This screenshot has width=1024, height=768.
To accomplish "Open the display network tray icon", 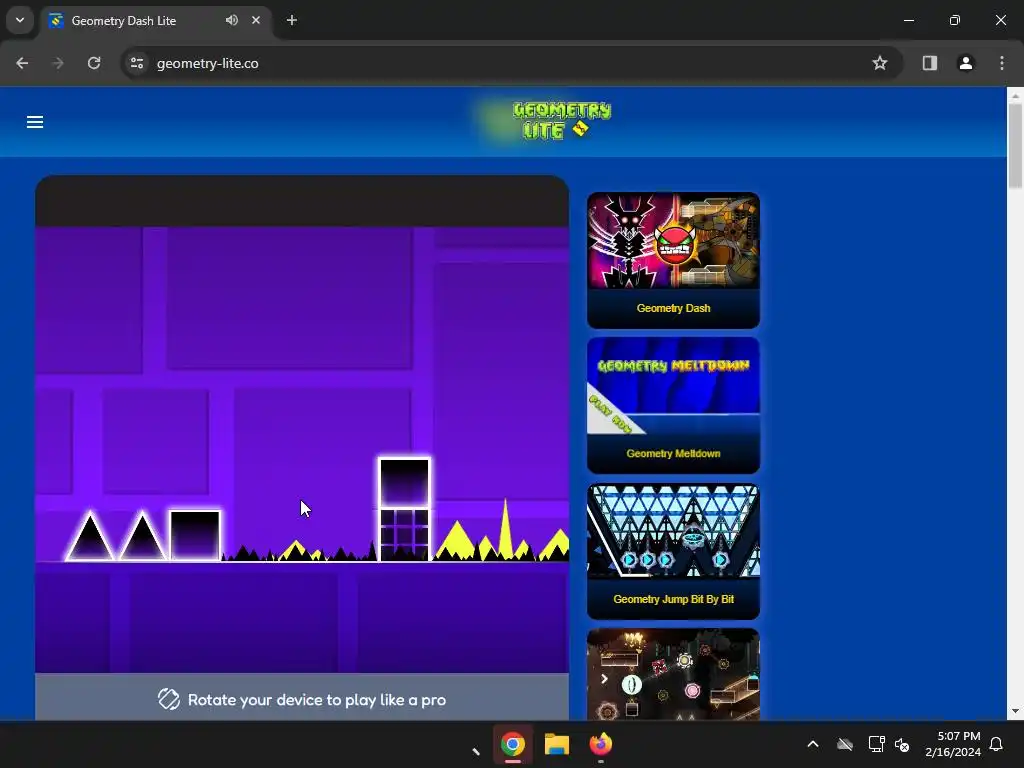I will pos(876,744).
